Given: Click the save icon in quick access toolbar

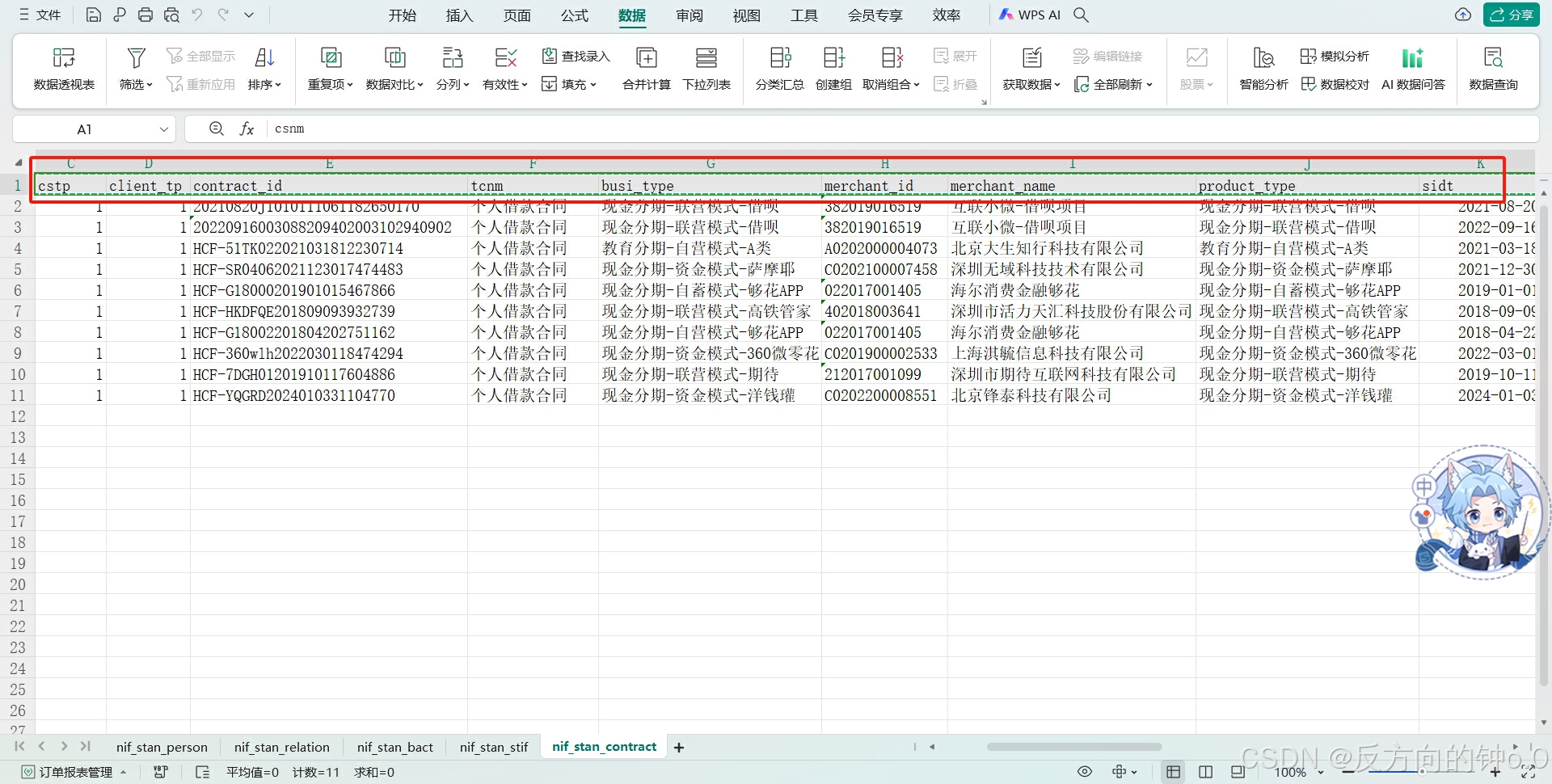Looking at the screenshot, I should point(93,15).
